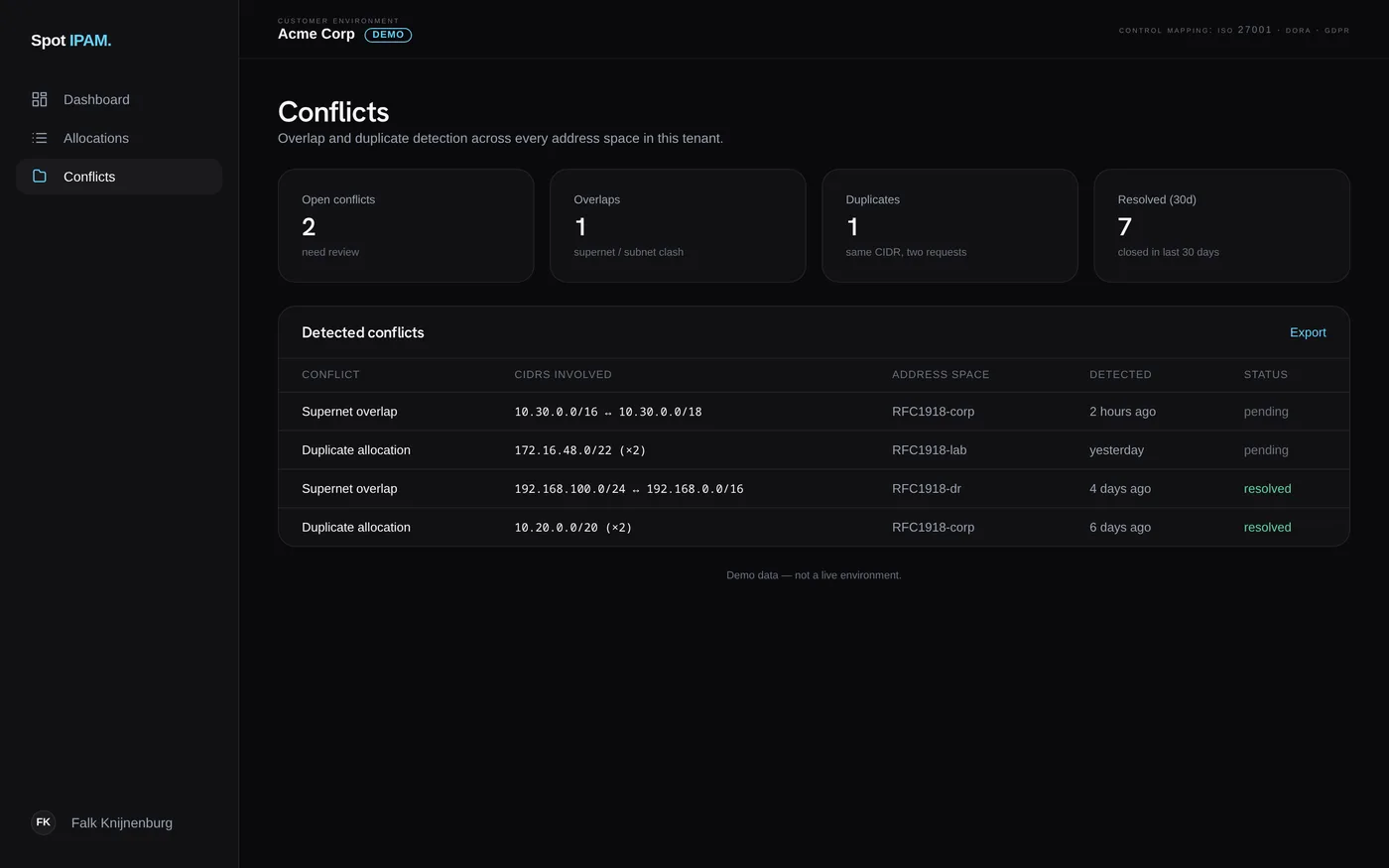This screenshot has width=1389, height=868.
Task: Click the Conflicts page title
Action: point(333,111)
